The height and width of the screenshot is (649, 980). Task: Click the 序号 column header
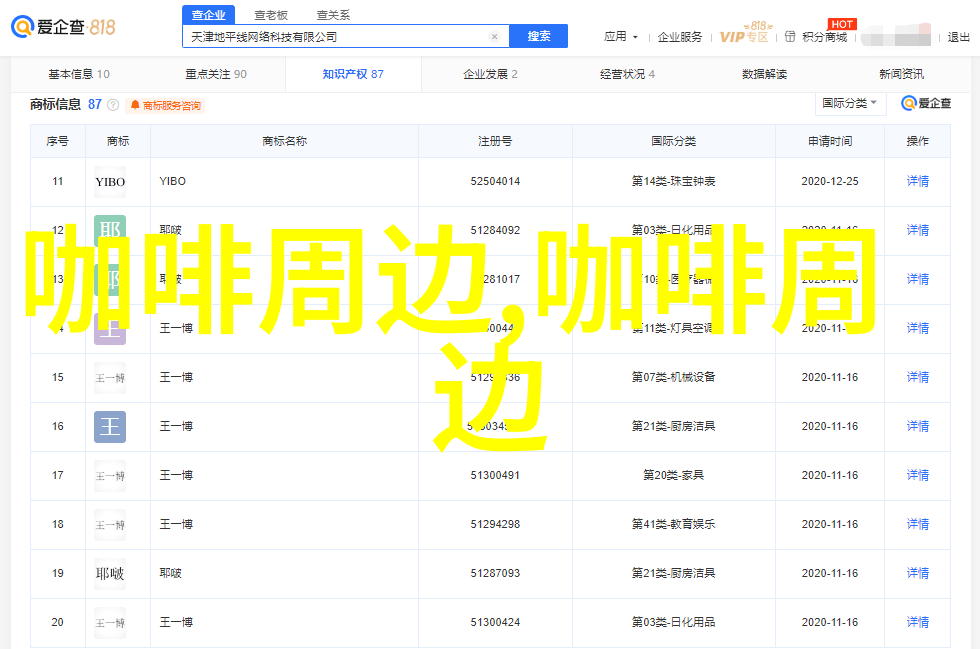(x=58, y=141)
